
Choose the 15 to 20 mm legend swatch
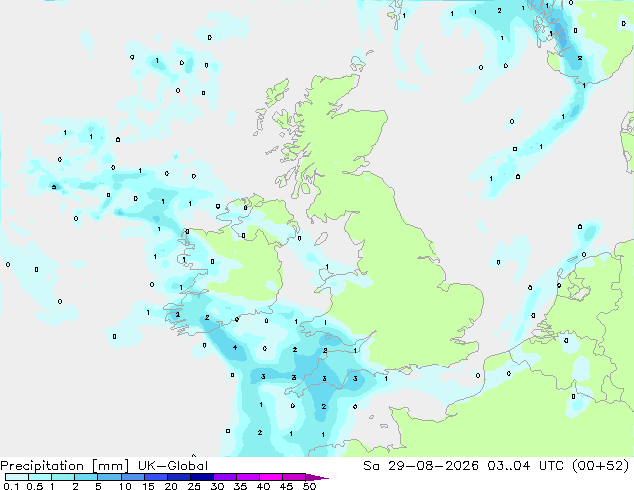pos(155,477)
